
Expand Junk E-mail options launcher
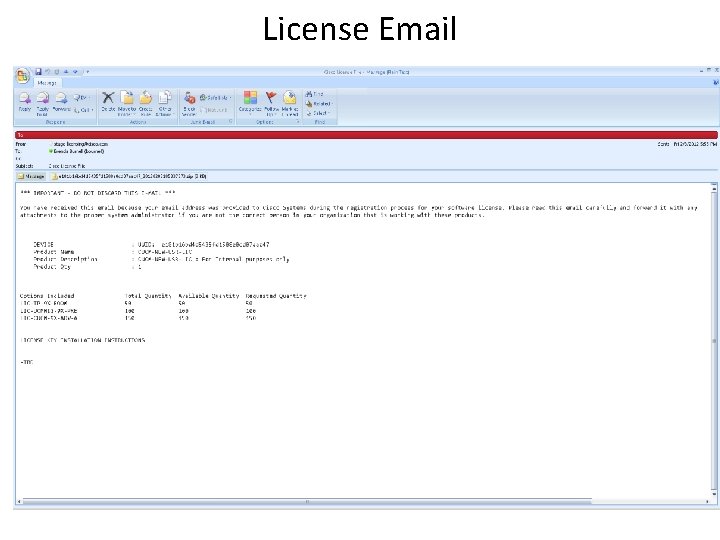(231, 122)
